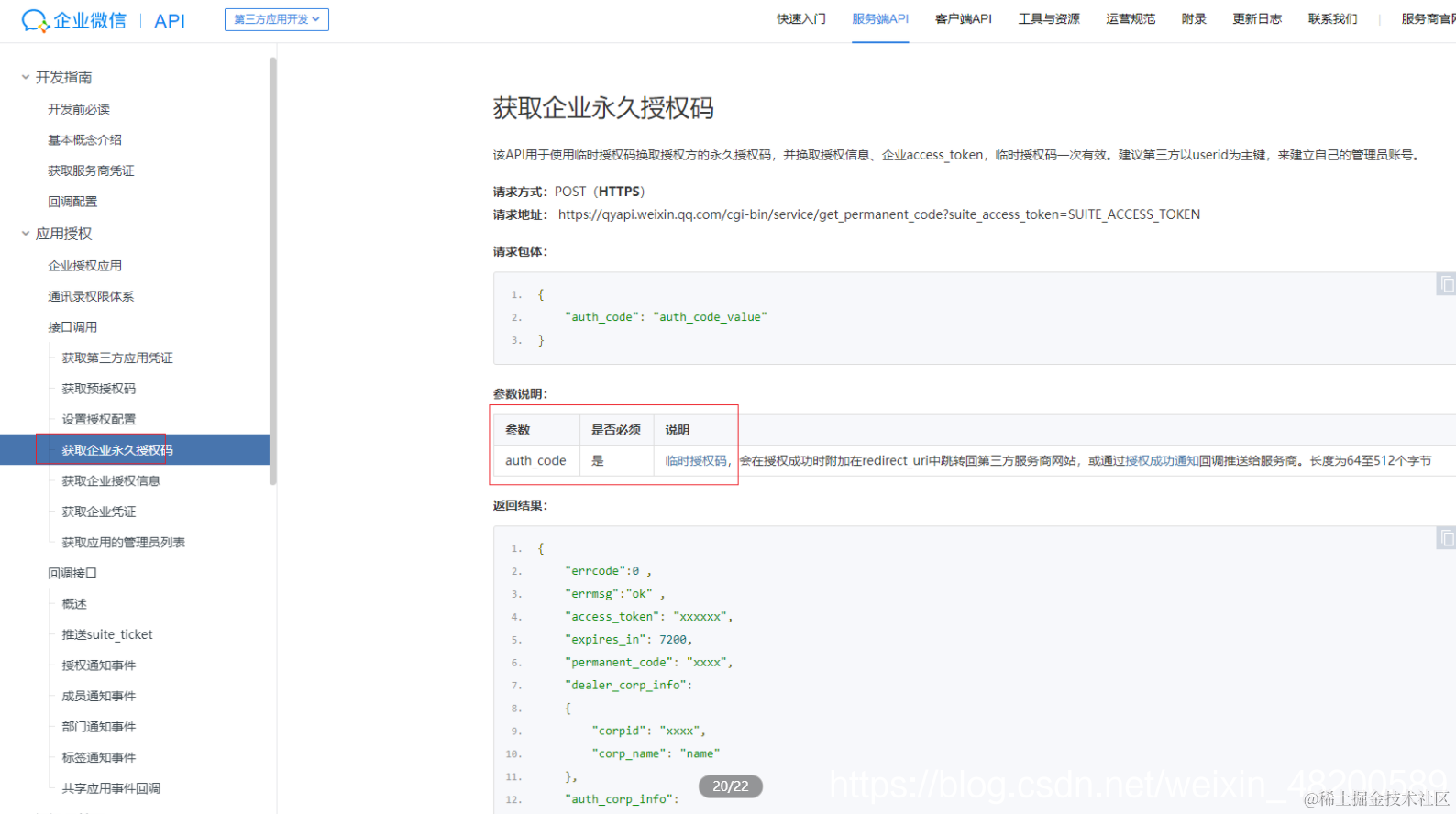Select the highlighted 获取企业永久授权码 item
This screenshot has height=814, width=1456.
pos(135,450)
